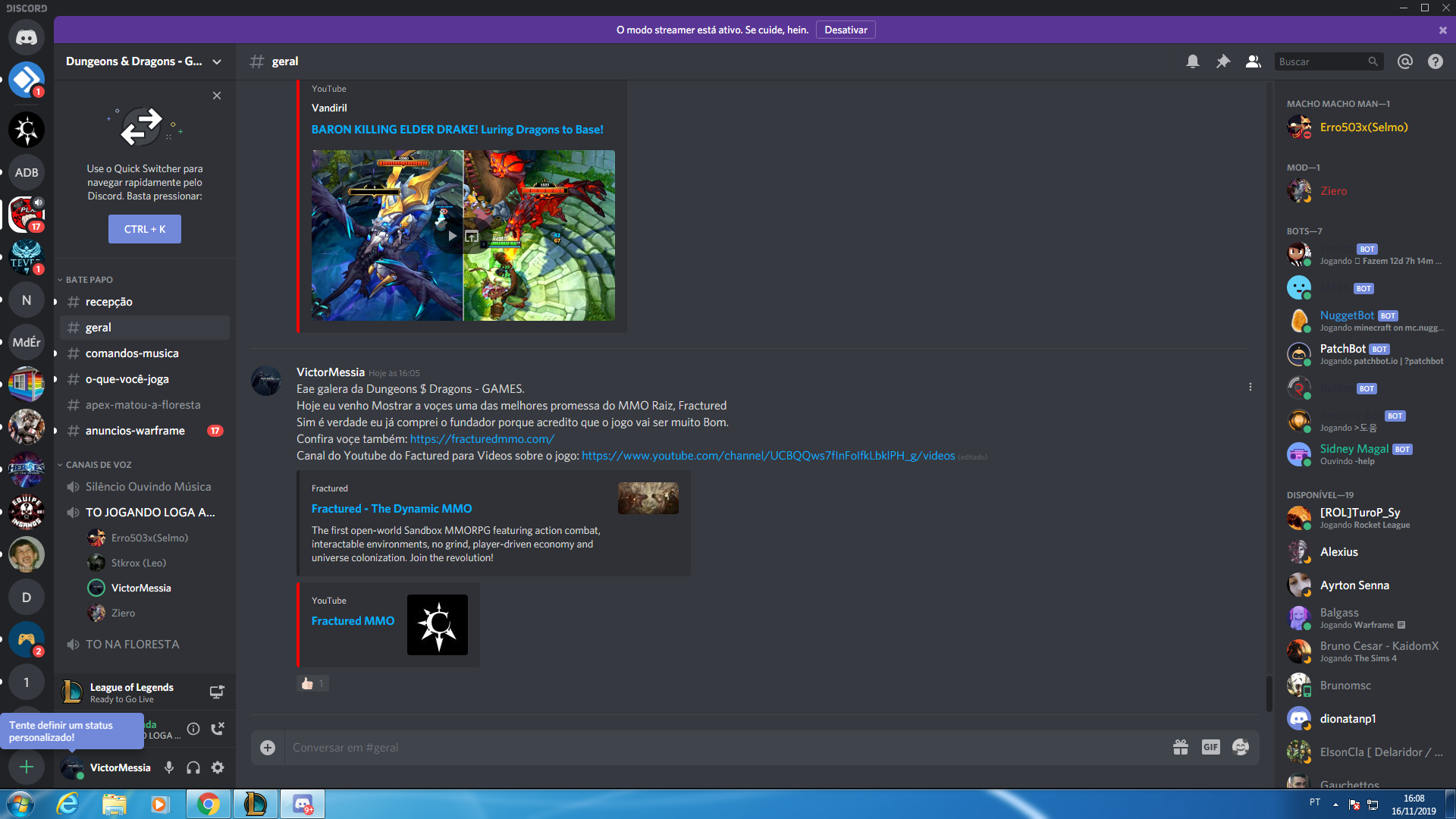The width and height of the screenshot is (1456, 819).
Task: Open Nitro gift icon
Action: click(x=1181, y=748)
